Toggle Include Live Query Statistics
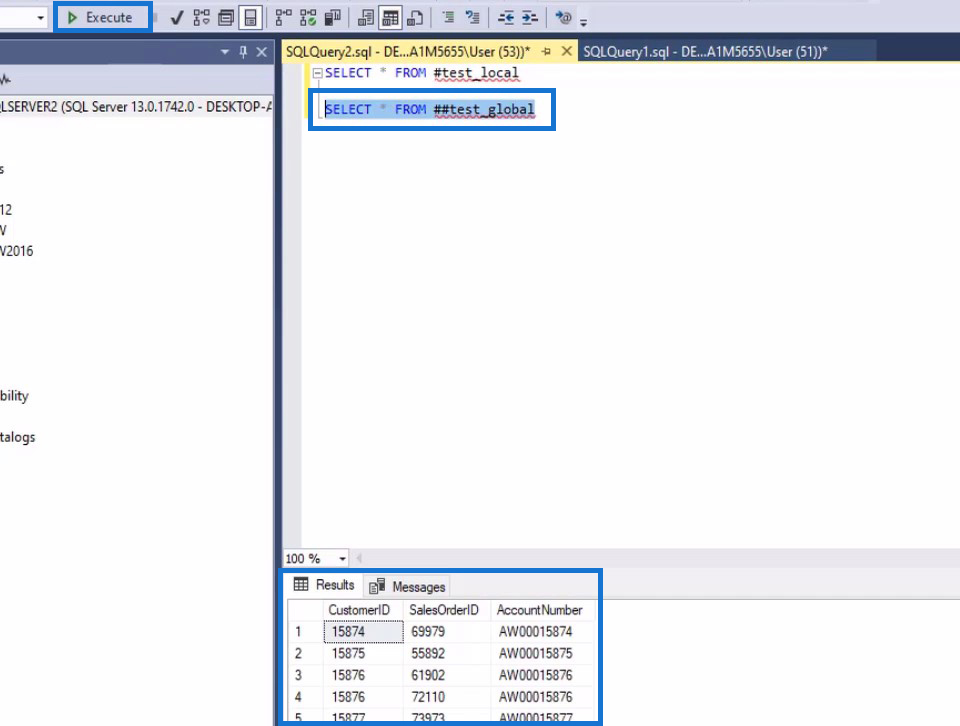This screenshot has height=726, width=960. coord(308,18)
